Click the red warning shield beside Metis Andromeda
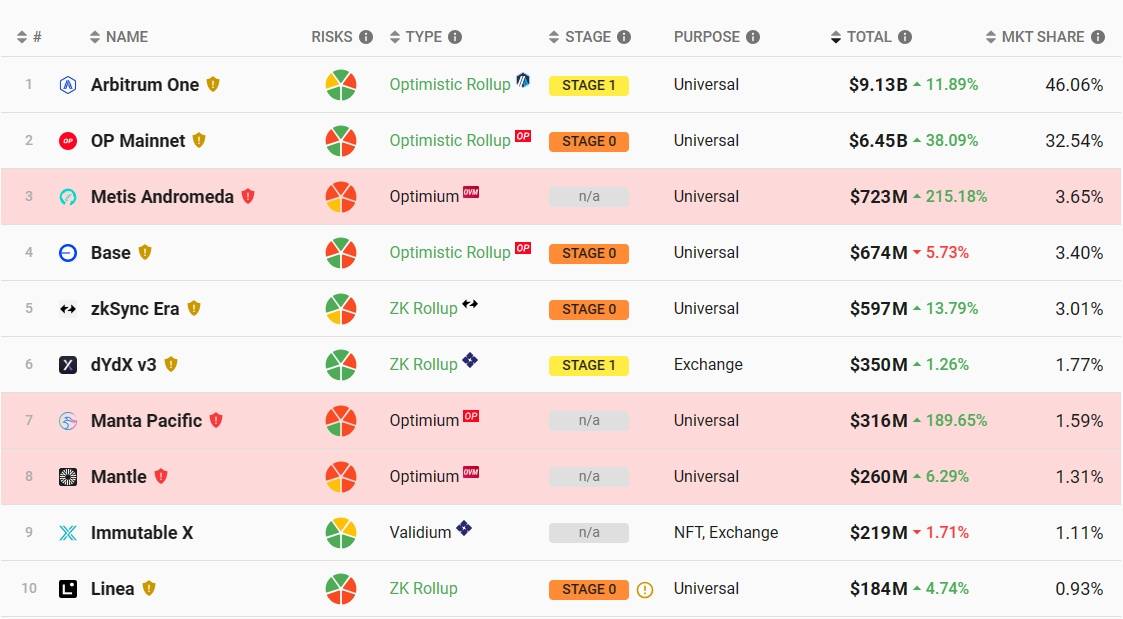The image size is (1123, 619). pos(248,196)
